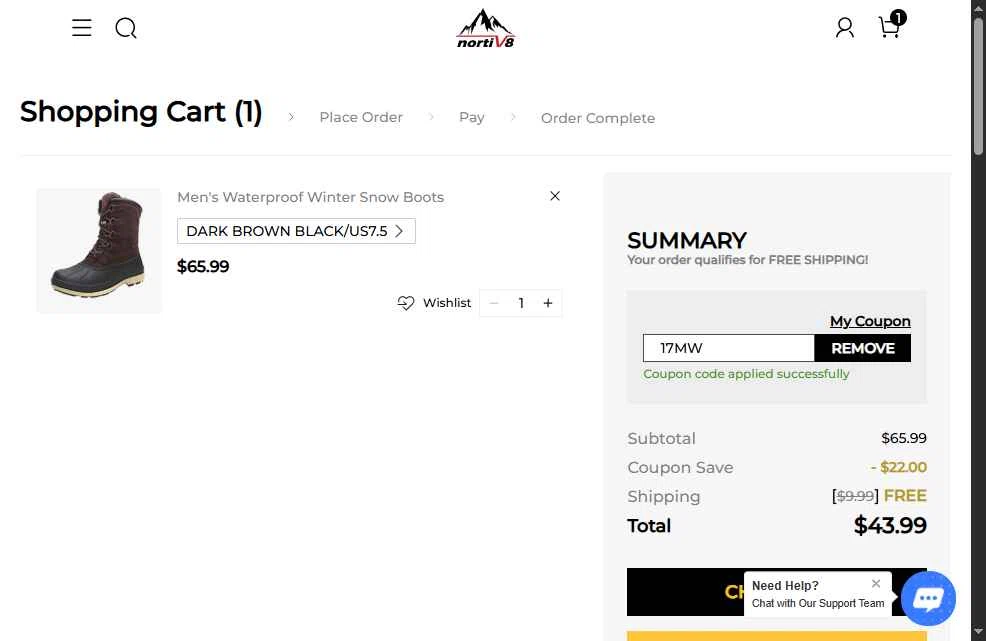The height and width of the screenshot is (641, 986).
Task: Open the DARK BROWN BLACK/US7.5 variant selector
Action: click(296, 231)
